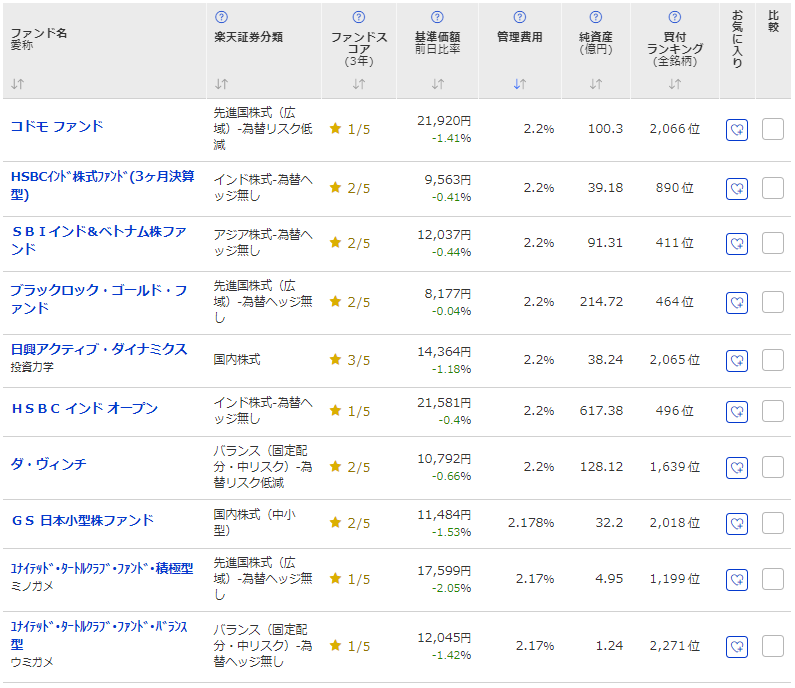The image size is (795, 688).
Task: Add ブラックロック・ゴールド・ファンド to favorites
Action: pos(737,303)
